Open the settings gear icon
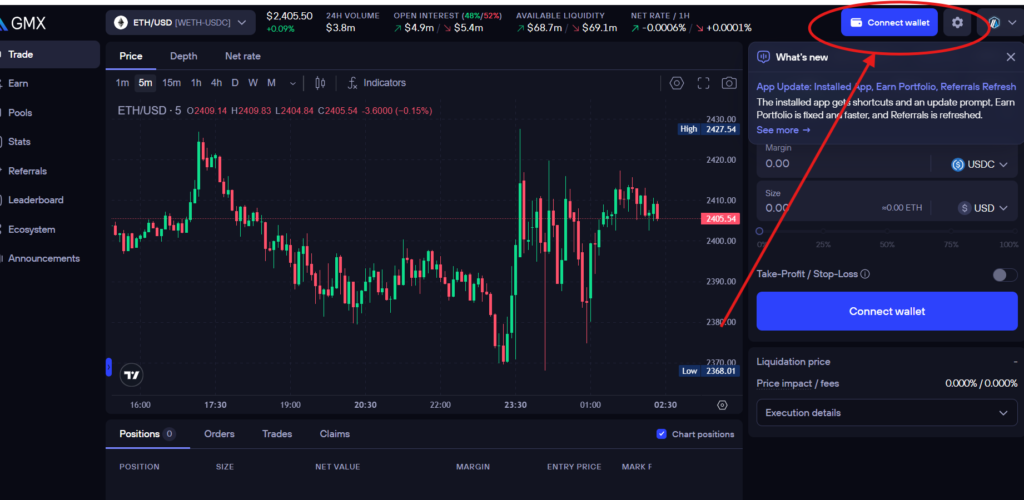This screenshot has height=500, width=1024. tap(957, 23)
